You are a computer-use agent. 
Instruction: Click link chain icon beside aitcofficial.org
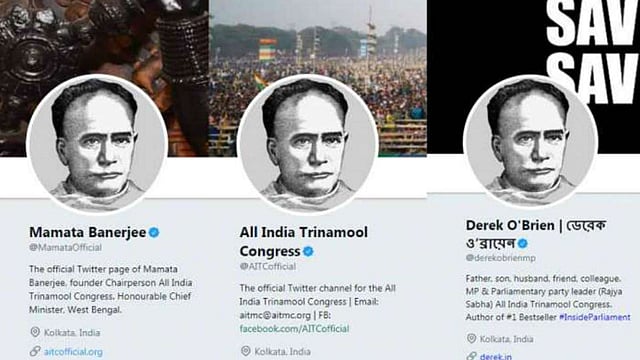[x=35, y=351]
